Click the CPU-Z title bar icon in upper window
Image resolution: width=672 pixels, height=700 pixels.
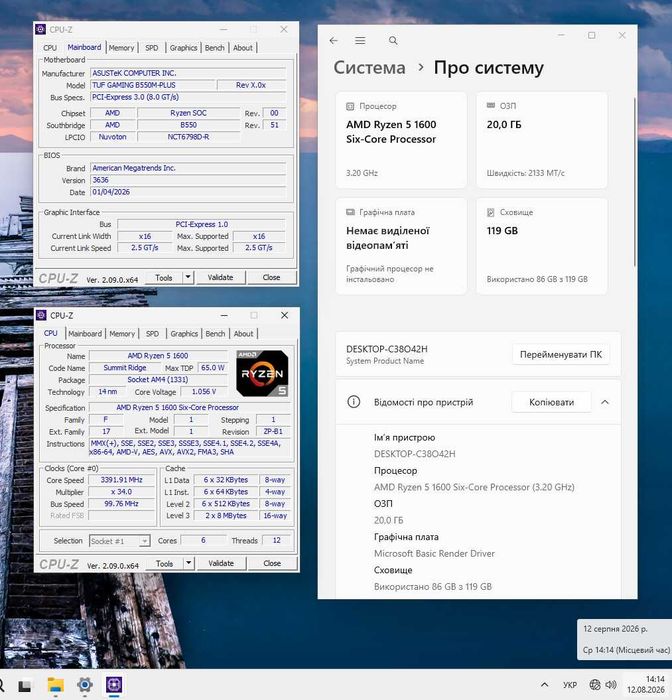40,29
